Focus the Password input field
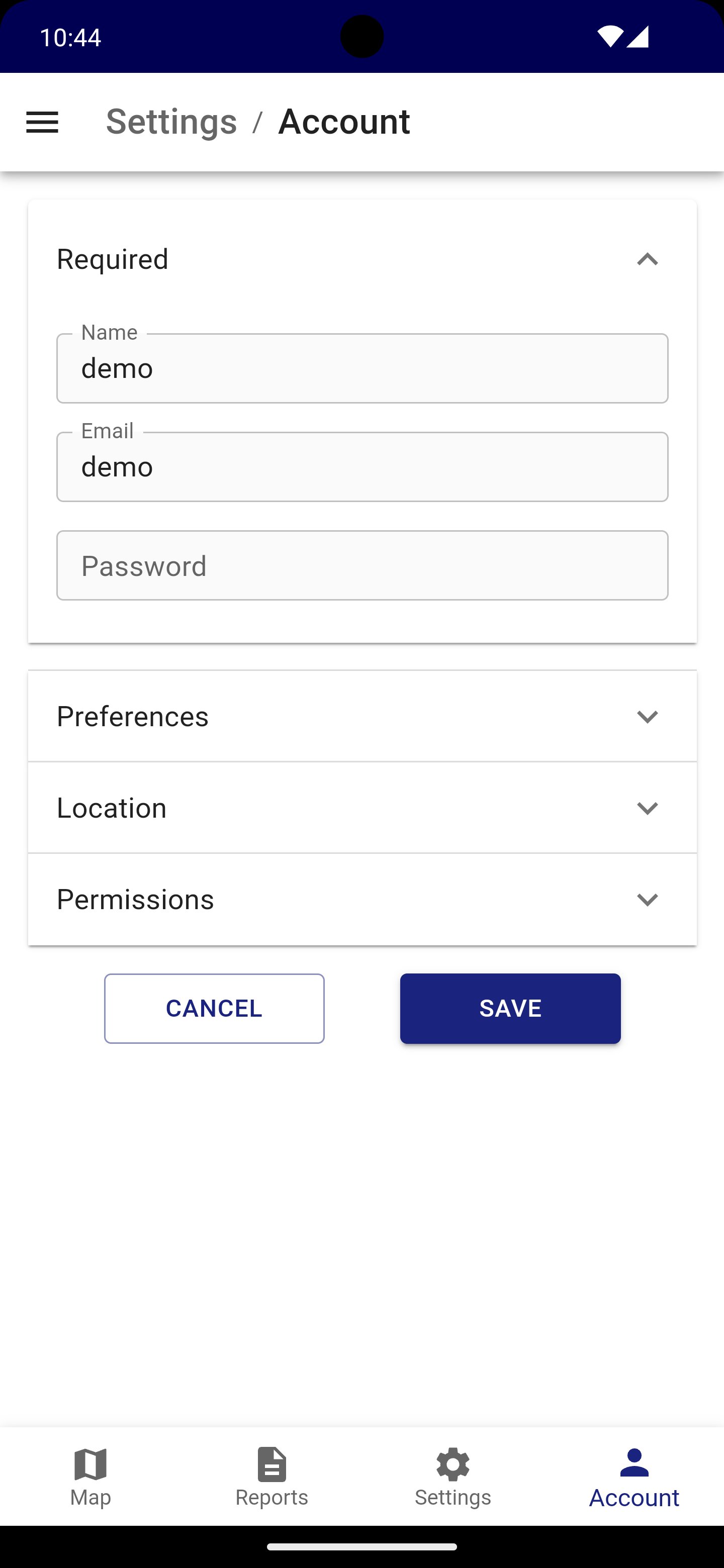This screenshot has width=724, height=1568. pos(361,565)
